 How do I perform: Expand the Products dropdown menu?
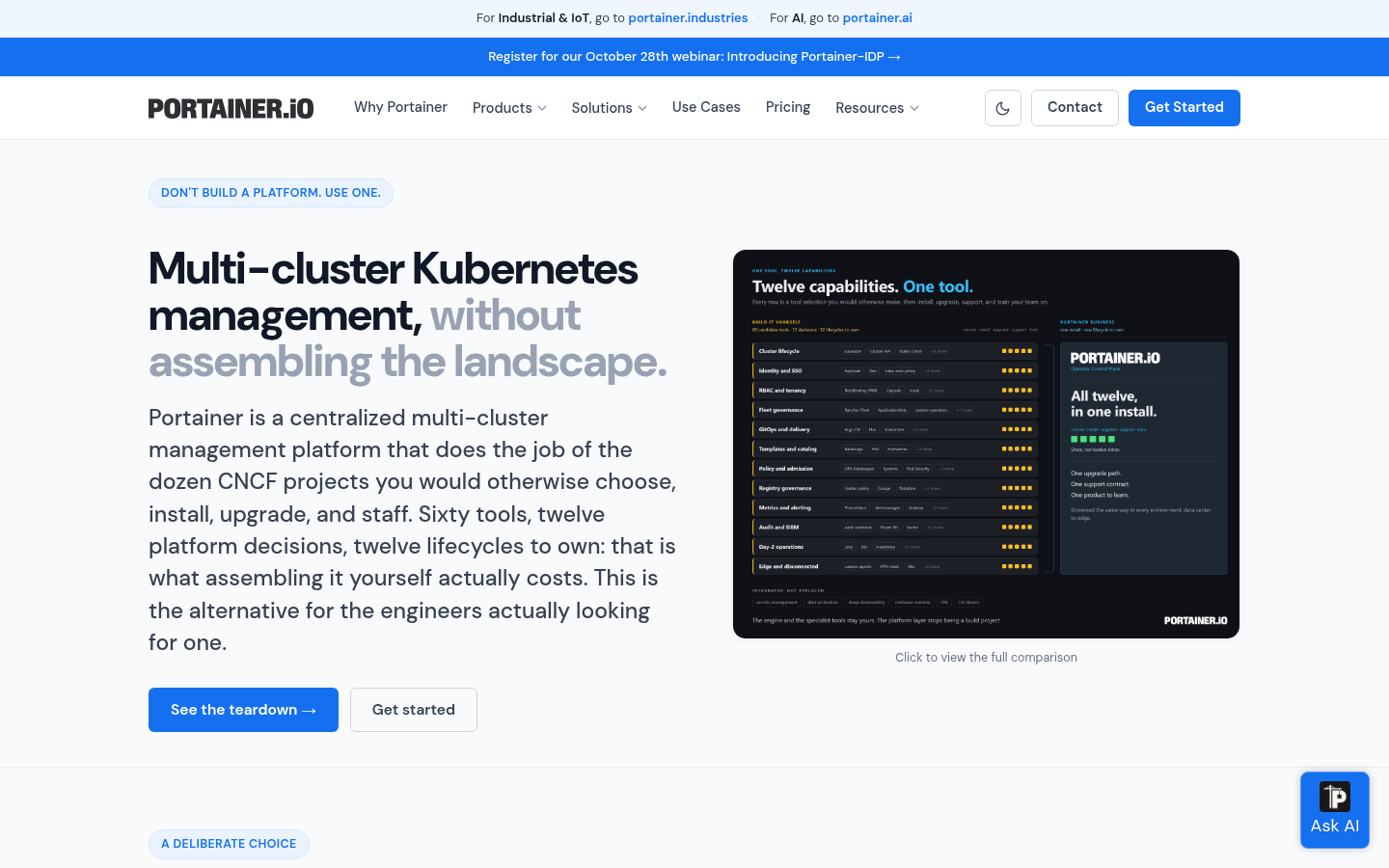click(509, 108)
